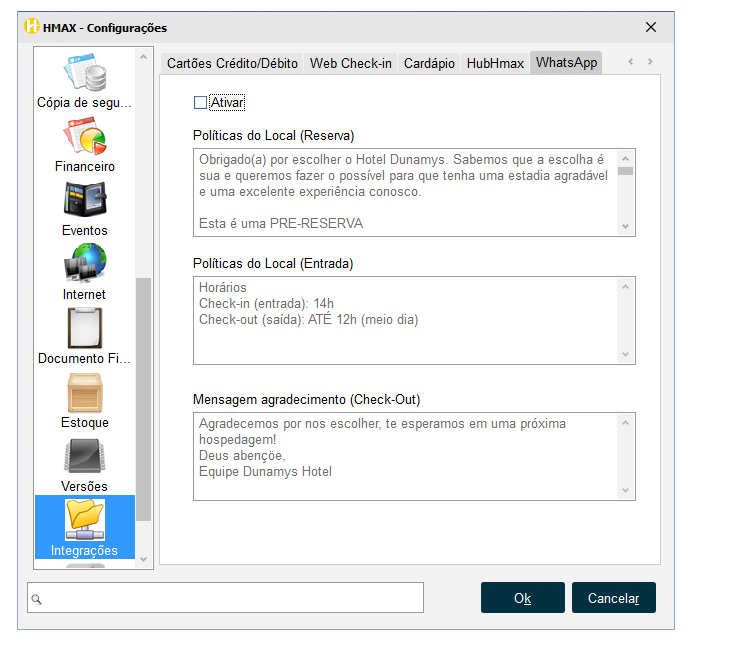Open the Web Check-in tab
738x655 pixels.
350,63
